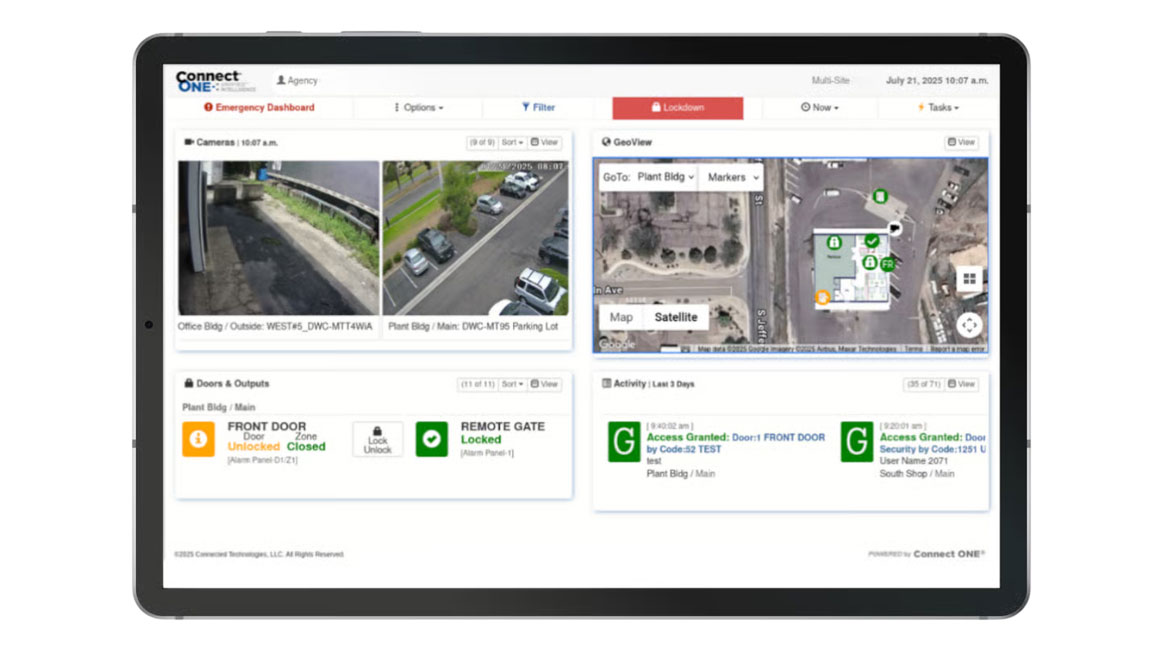Open the Now time range dropdown
This screenshot has height=658, width=1170.
tap(820, 107)
